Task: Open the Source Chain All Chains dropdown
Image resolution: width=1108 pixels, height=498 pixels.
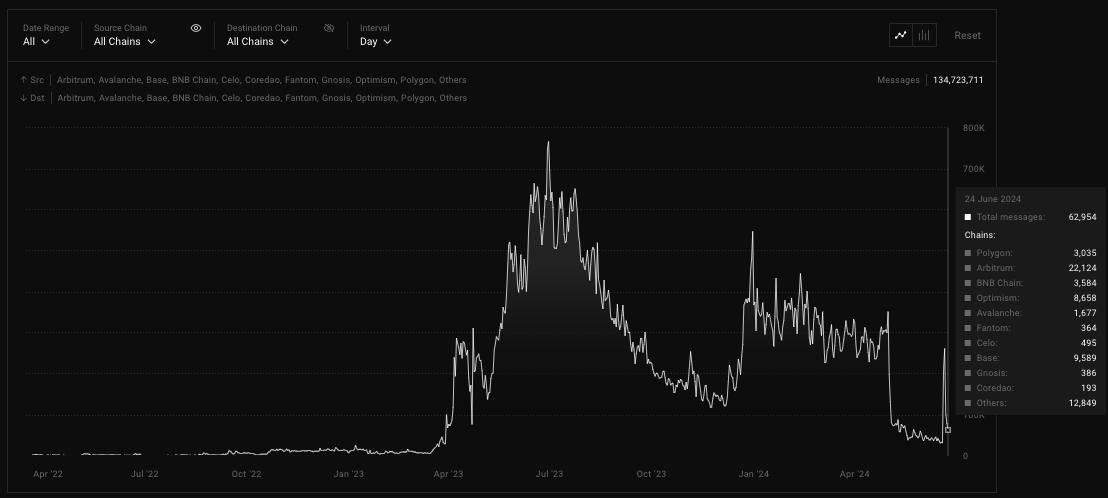Action: coord(124,42)
